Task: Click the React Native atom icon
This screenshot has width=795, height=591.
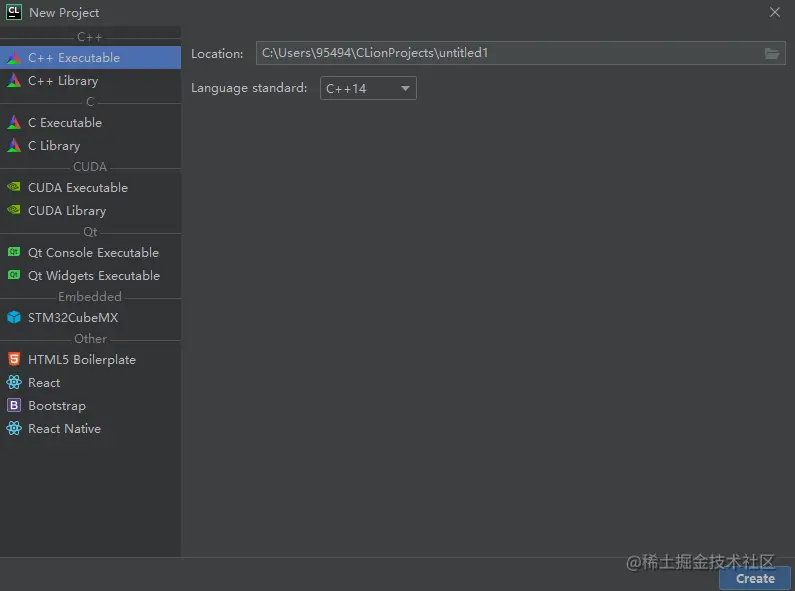Action: point(14,428)
